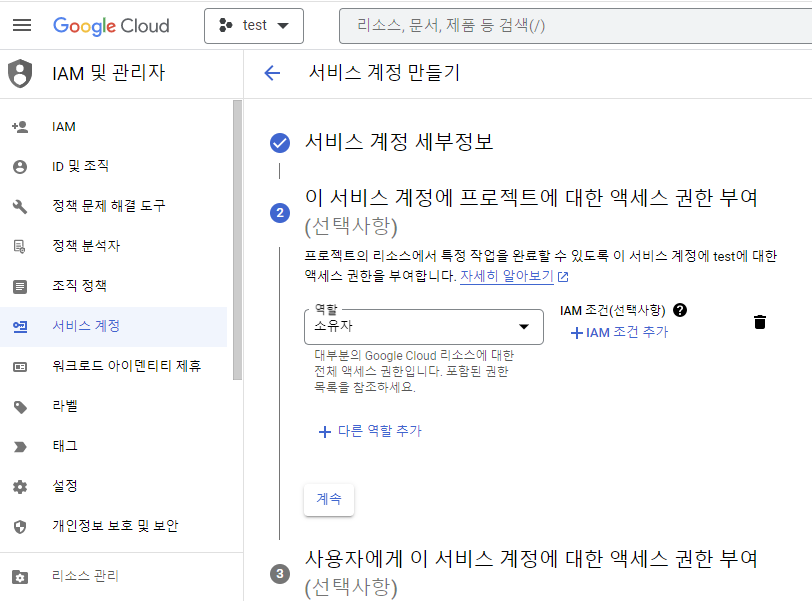Image resolution: width=812 pixels, height=601 pixels.
Task: Click the 설정 gear icon
Action: pos(20,487)
